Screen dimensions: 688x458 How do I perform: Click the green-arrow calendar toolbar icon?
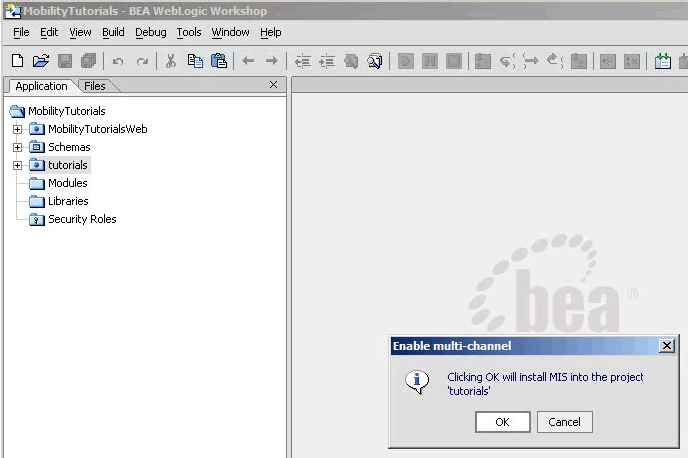(662, 61)
